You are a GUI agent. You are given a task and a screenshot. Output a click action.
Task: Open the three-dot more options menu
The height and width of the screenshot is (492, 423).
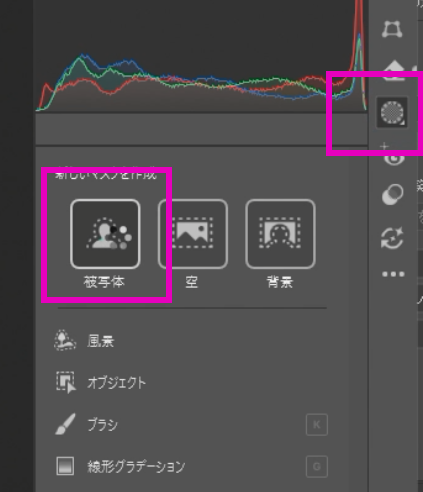click(393, 274)
